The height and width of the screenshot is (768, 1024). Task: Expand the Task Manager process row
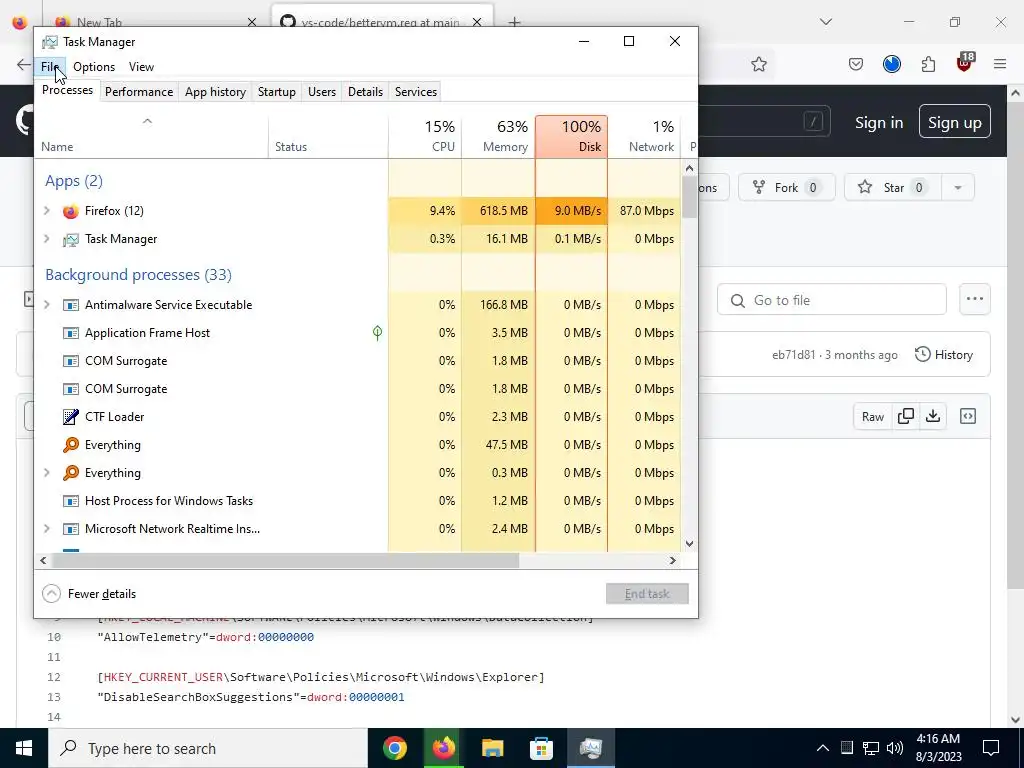pyautogui.click(x=47, y=239)
